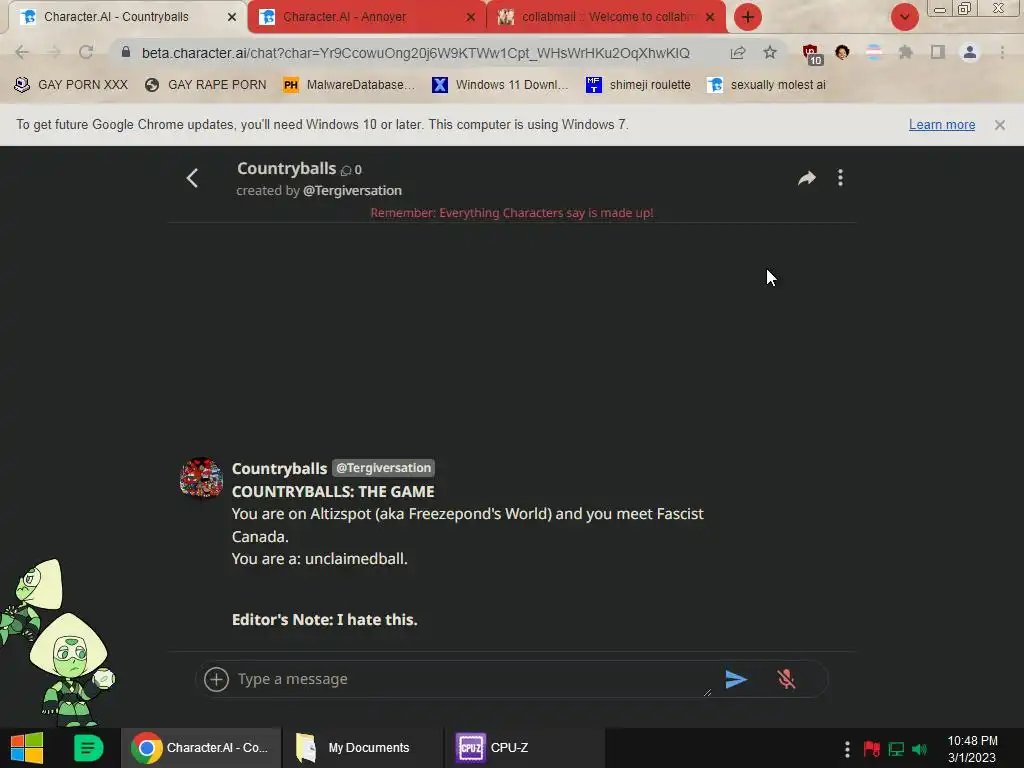Open the taskbar clock showing 10:48 PM
This screenshot has height=768, width=1024.
(972, 749)
